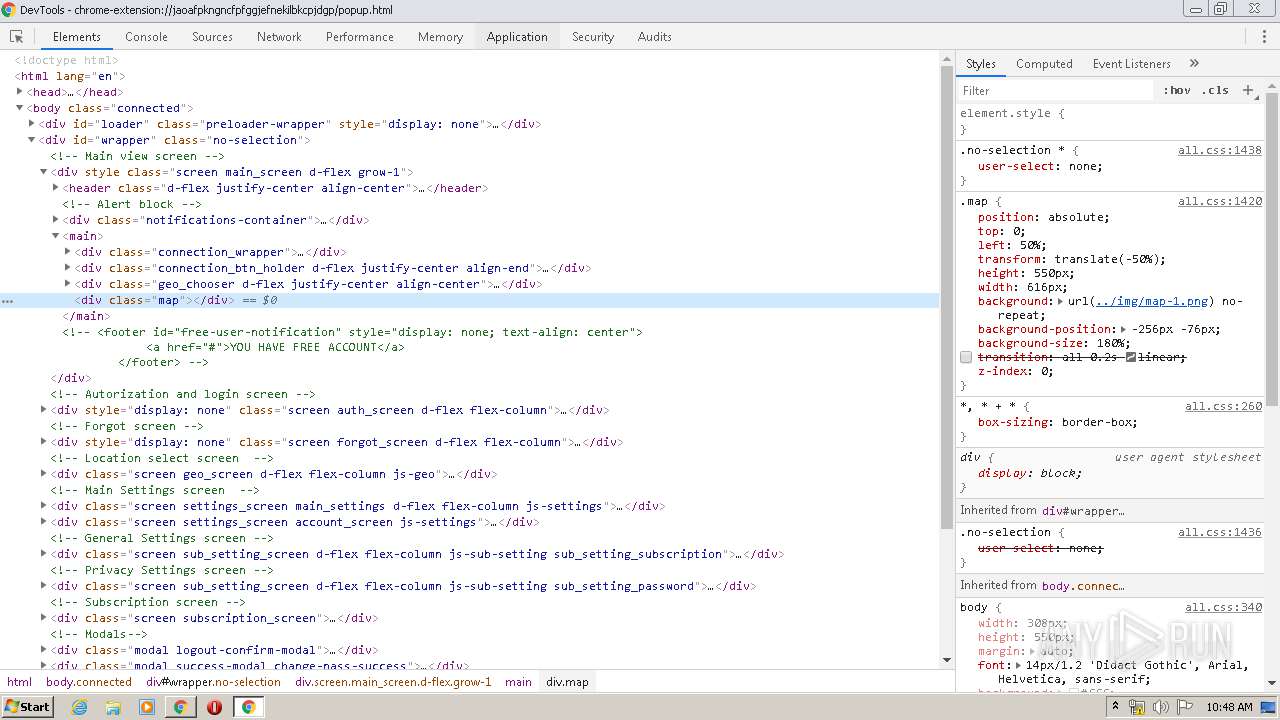This screenshot has width=1280, height=720.
Task: Open the Network tab
Action: coord(279,37)
